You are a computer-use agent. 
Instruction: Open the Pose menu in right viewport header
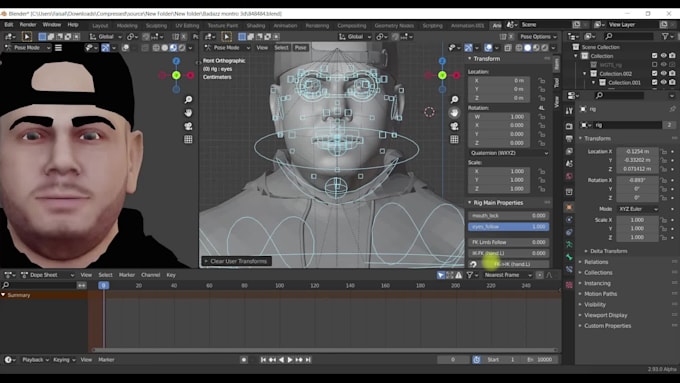(x=301, y=47)
